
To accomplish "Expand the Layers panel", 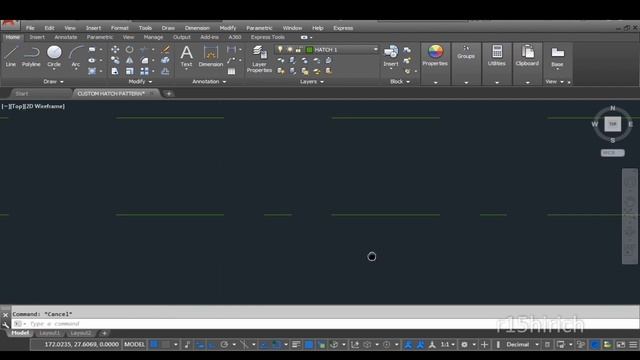I will 311,82.
